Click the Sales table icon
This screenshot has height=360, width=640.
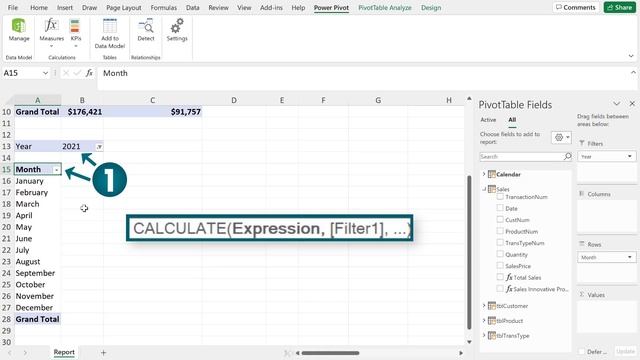pyautogui.click(x=492, y=189)
